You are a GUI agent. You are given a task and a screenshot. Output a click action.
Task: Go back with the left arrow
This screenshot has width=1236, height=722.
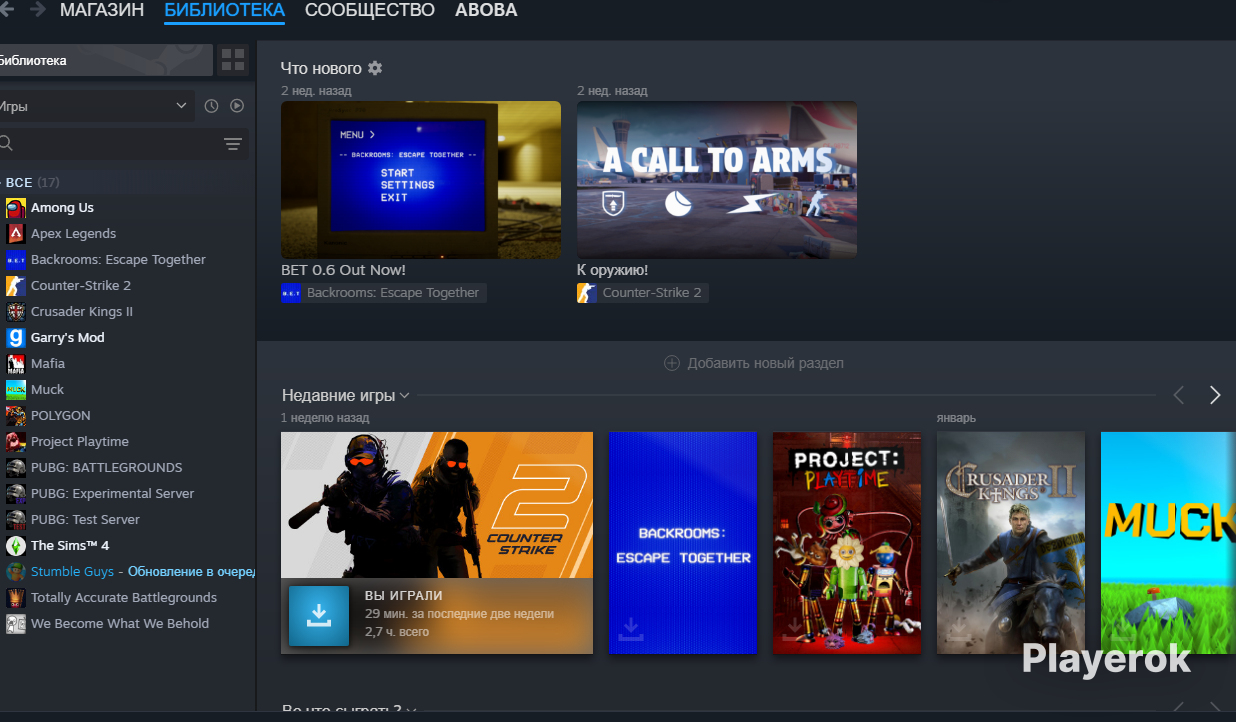click(x=7, y=10)
